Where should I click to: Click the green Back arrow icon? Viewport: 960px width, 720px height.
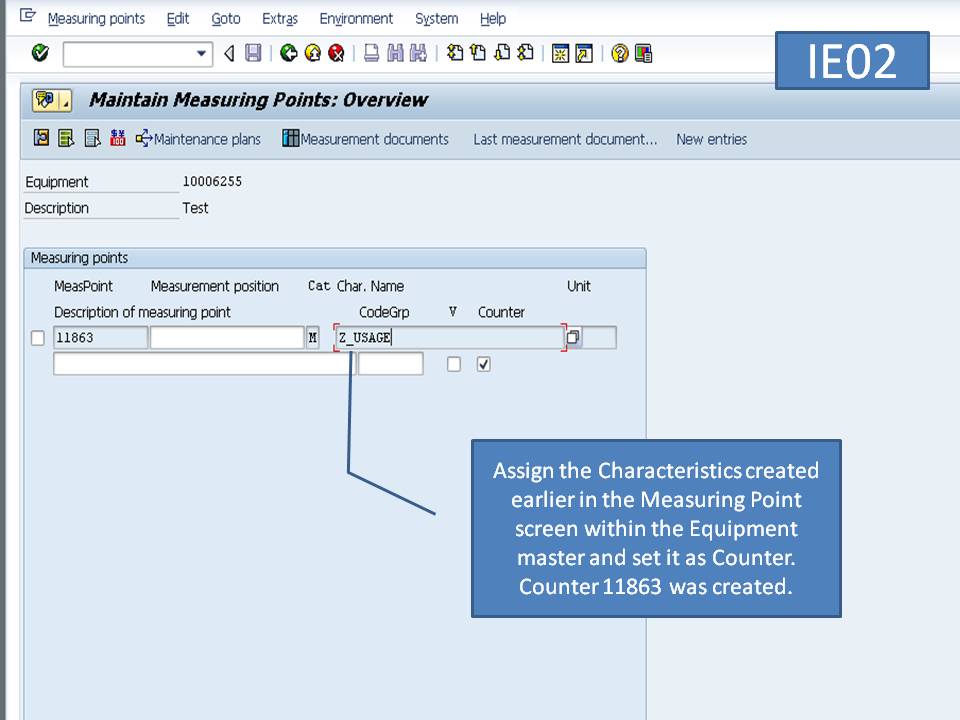click(x=288, y=53)
